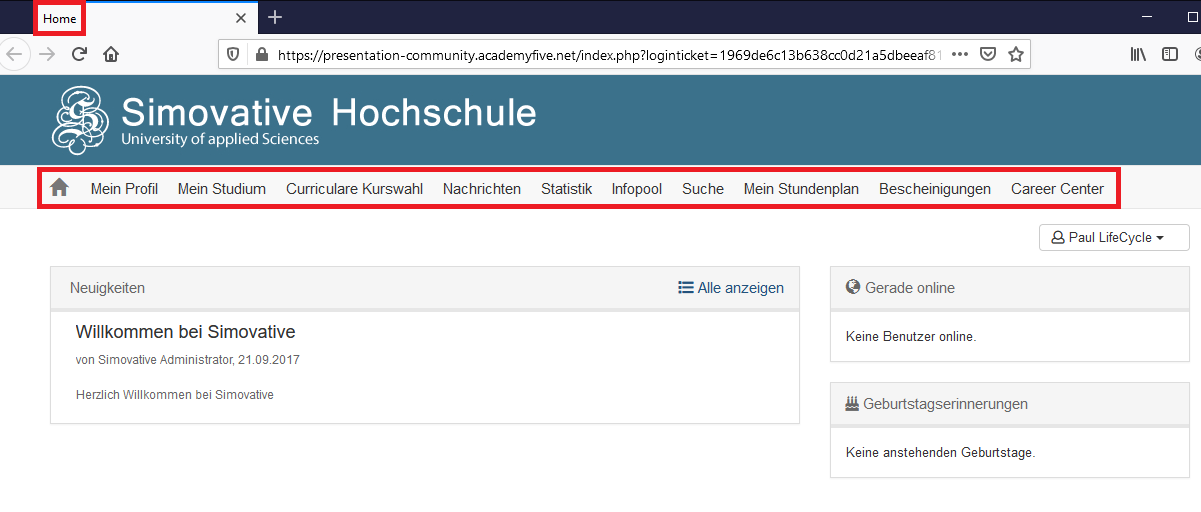
Task: Click the home icon in navigation bar
Action: (59, 188)
